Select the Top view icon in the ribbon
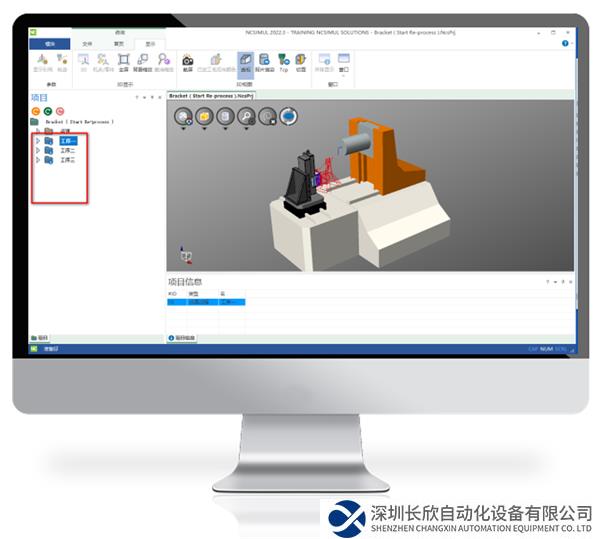Viewport: 600px width, 539px height. [x=283, y=61]
